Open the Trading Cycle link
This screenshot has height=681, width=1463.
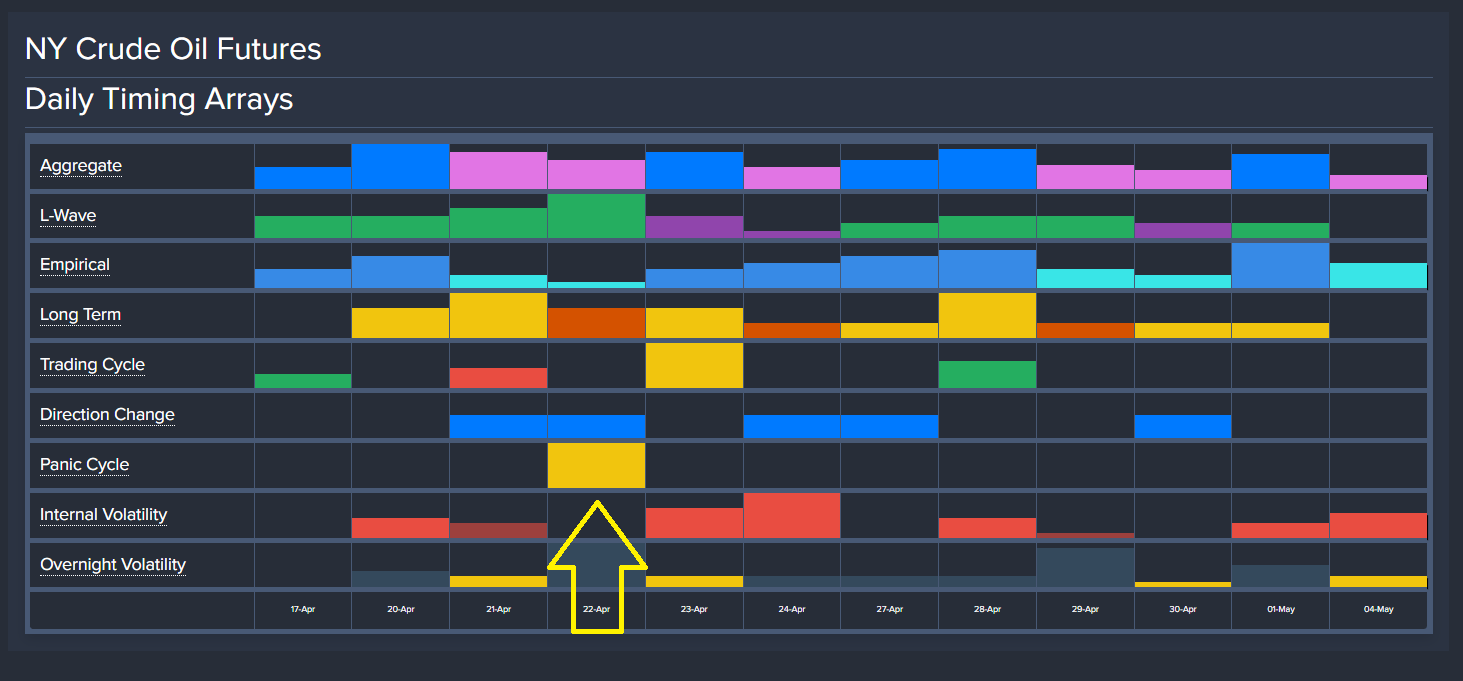coord(92,365)
